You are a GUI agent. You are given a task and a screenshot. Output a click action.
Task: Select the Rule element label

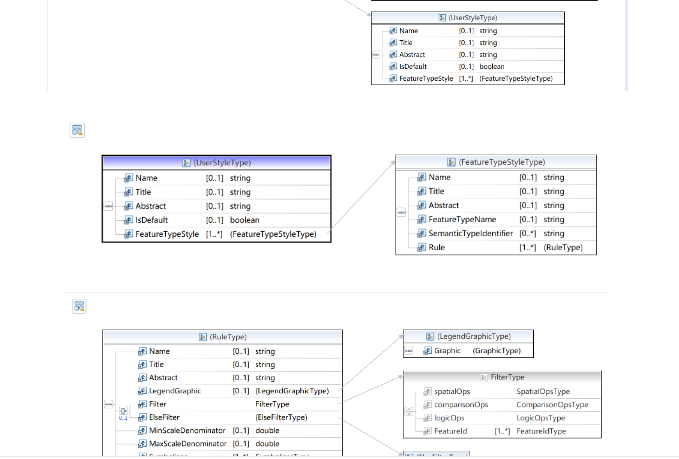click(x=436, y=247)
